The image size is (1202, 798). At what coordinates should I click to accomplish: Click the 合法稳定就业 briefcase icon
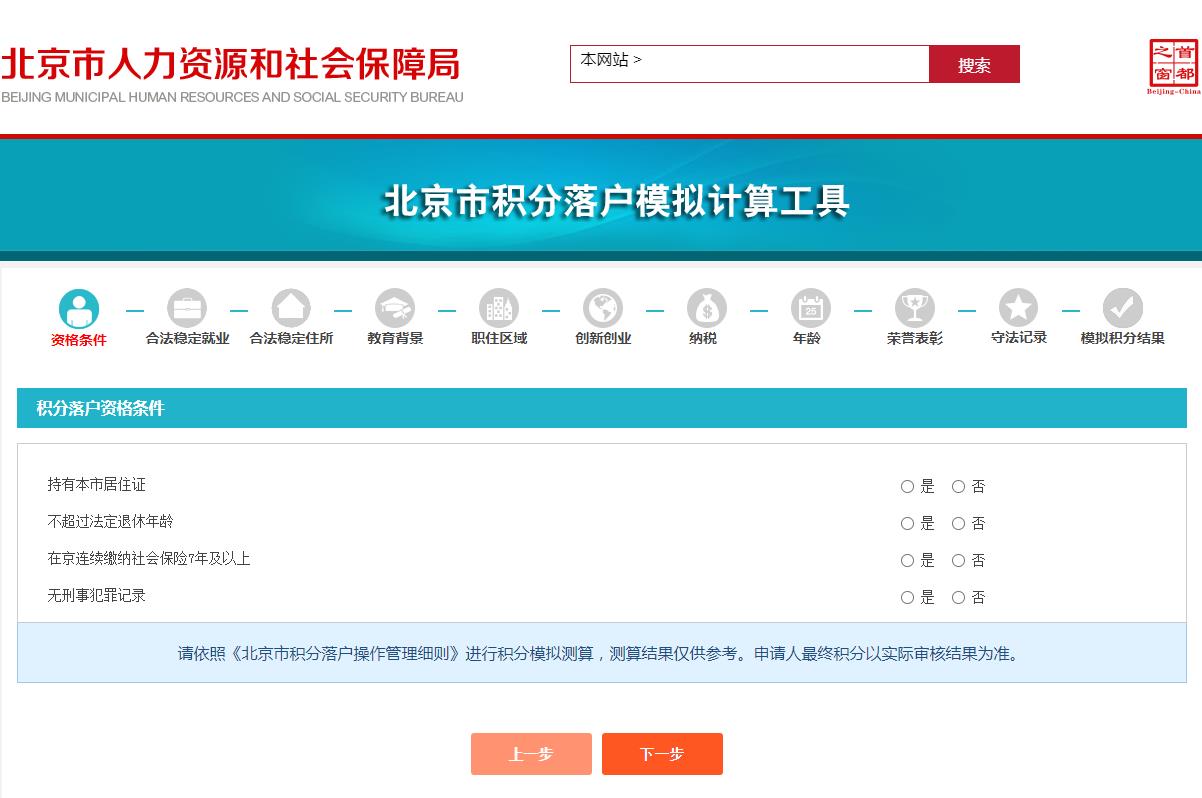coord(187,308)
